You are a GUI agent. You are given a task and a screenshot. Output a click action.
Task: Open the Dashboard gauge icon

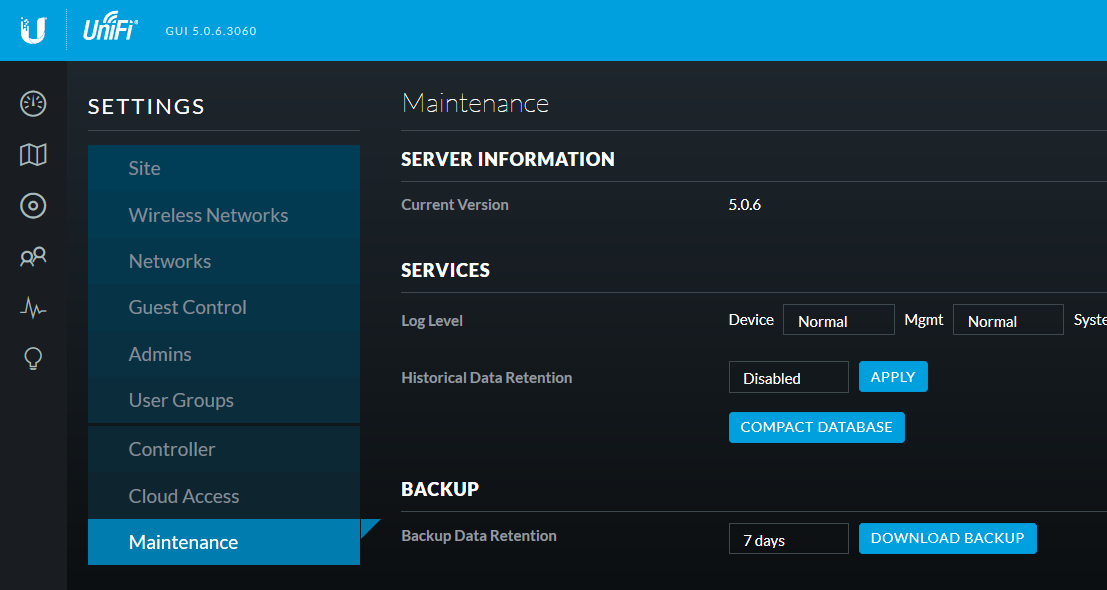33,103
